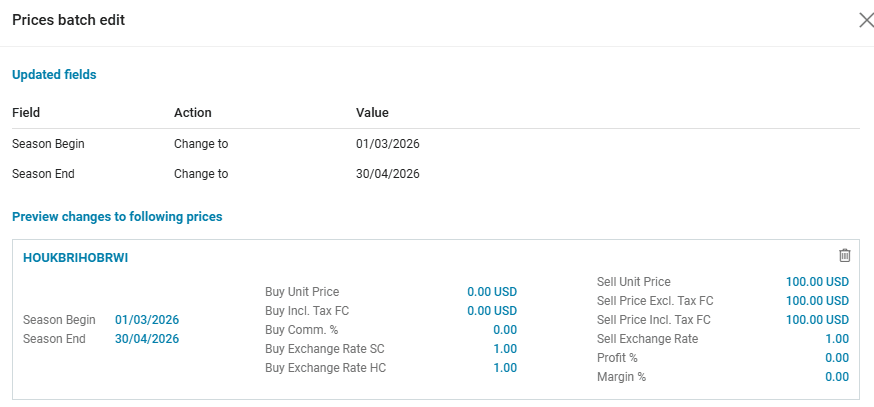Screen dimensions: 874x407
Task: Click the Buy Comm. % value
Action: tap(504, 330)
